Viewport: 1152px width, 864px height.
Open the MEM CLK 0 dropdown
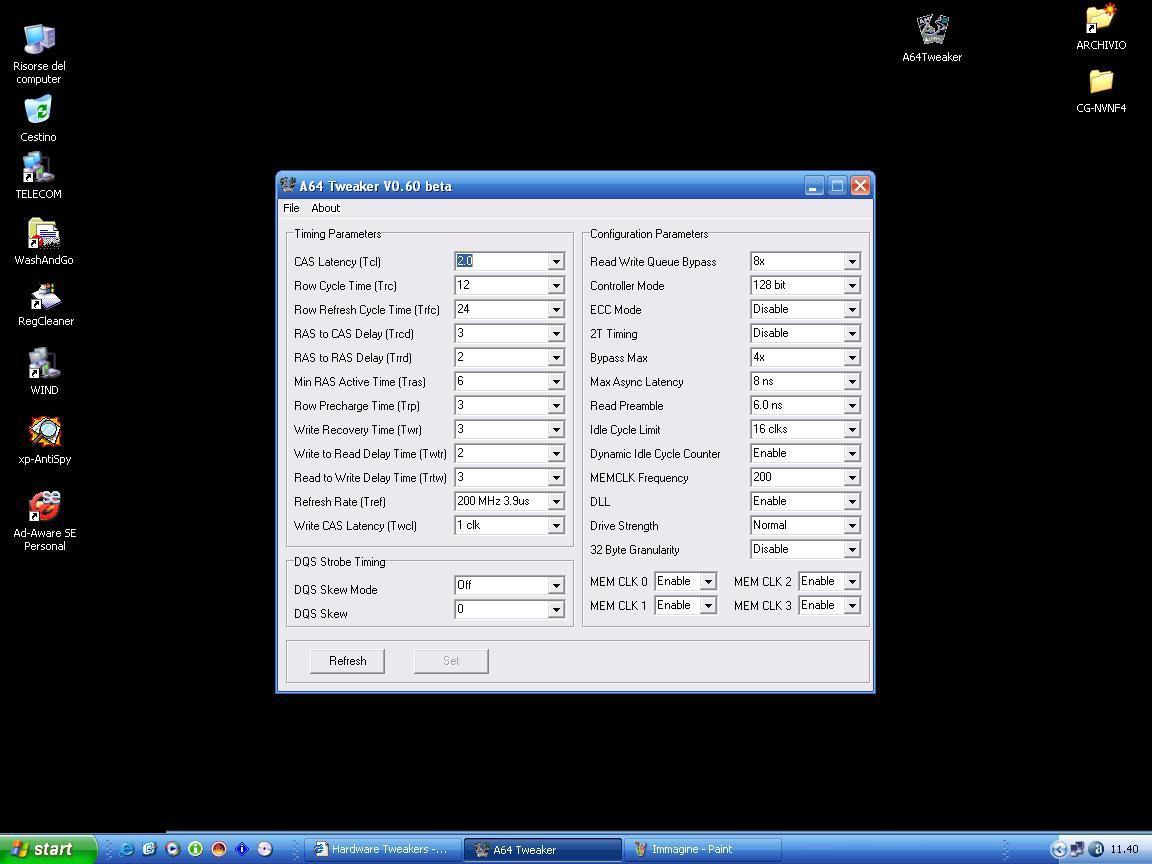tap(708, 582)
